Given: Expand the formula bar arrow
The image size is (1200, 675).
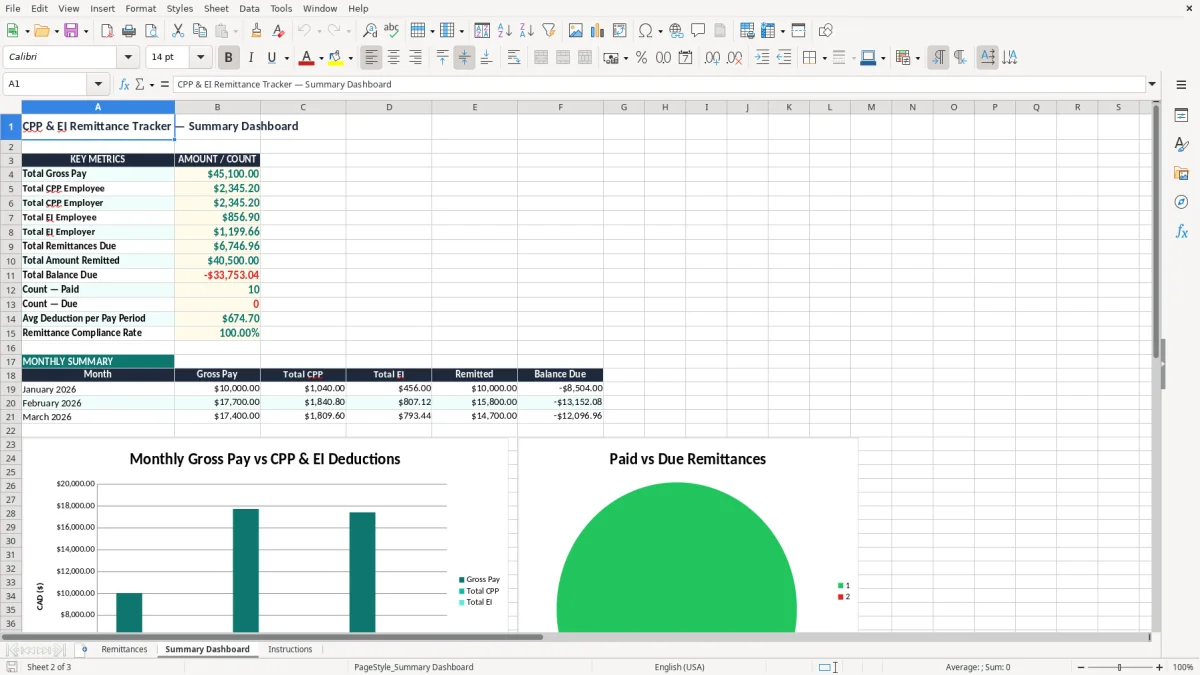Looking at the screenshot, I should point(1152,84).
